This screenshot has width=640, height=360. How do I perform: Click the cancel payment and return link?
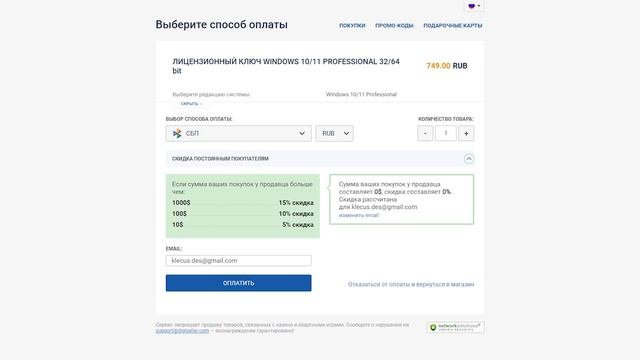(x=411, y=284)
